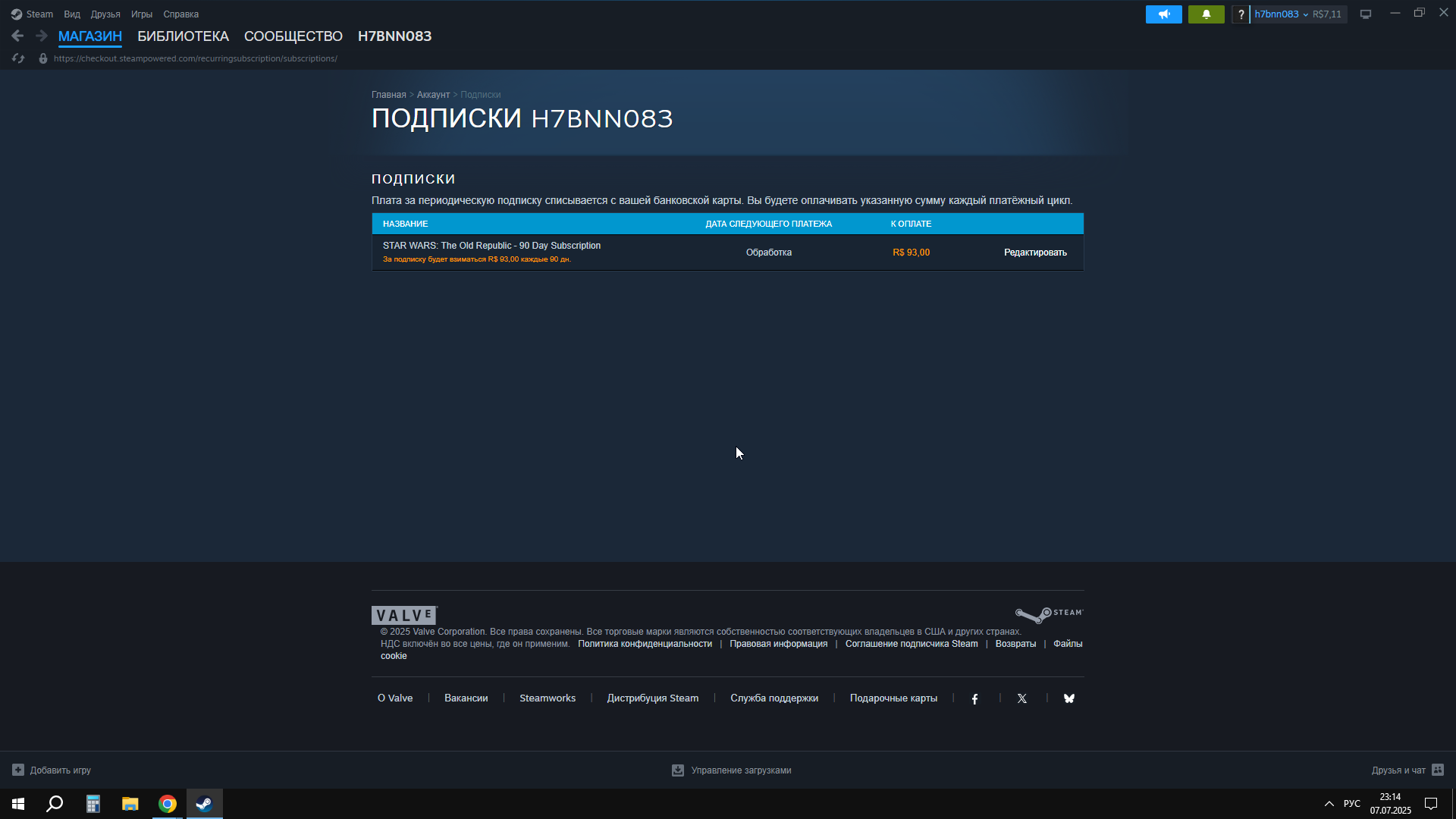
Task: Open the О Valve footer link
Action: tap(395, 698)
